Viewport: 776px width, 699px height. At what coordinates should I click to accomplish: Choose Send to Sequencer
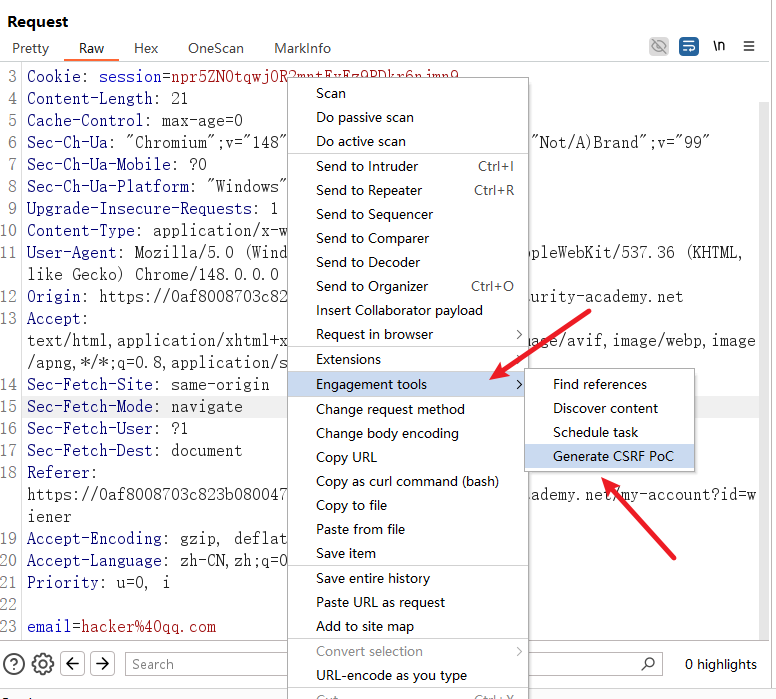pos(408,214)
